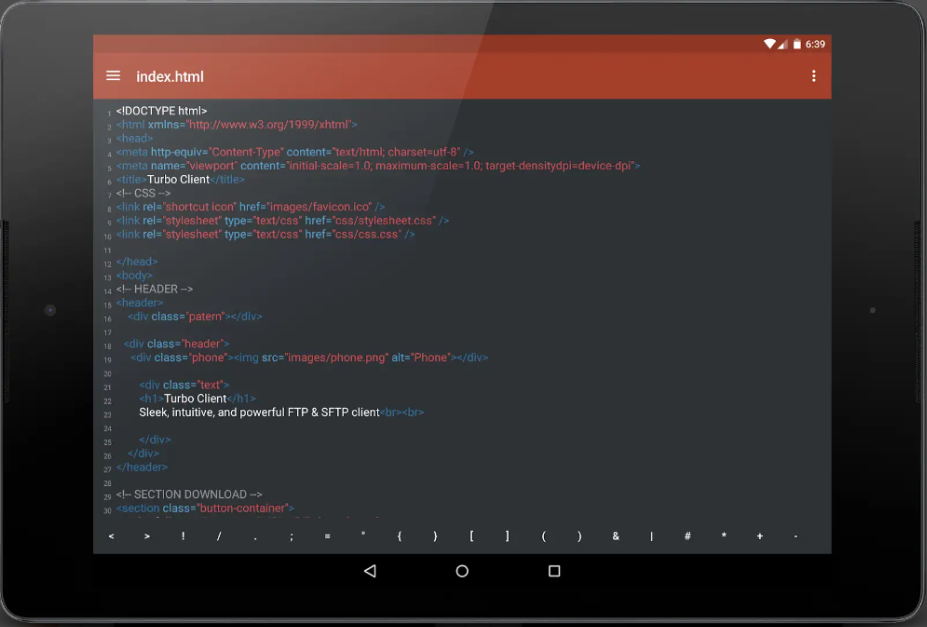Viewport: 927px width, 627px height.
Task: Insert an opening parenthesis
Action: 543,537
